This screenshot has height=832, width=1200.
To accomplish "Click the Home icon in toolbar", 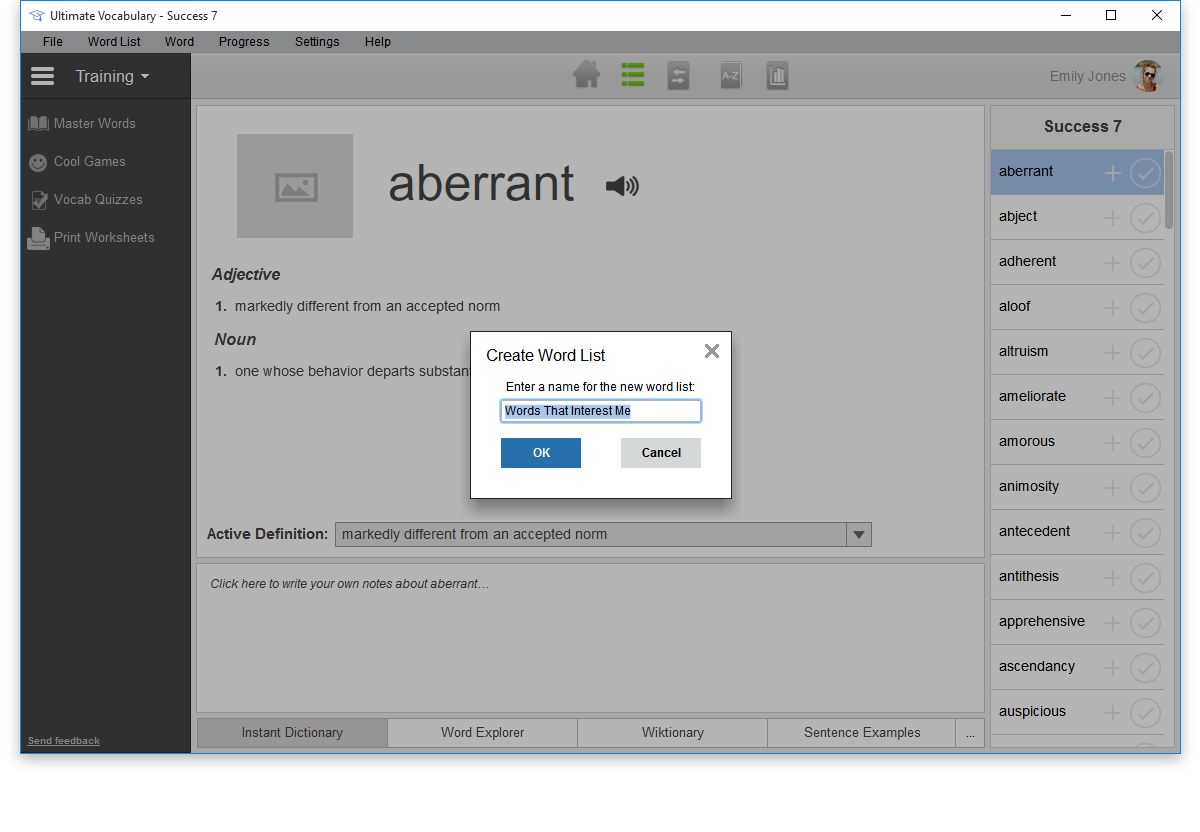I will [586, 76].
